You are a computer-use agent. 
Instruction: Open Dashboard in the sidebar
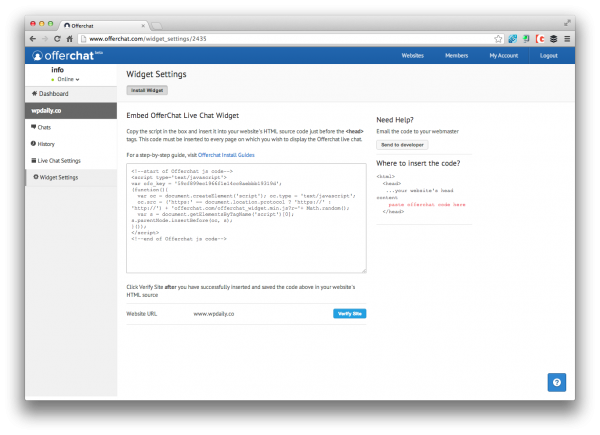[x=71, y=94]
